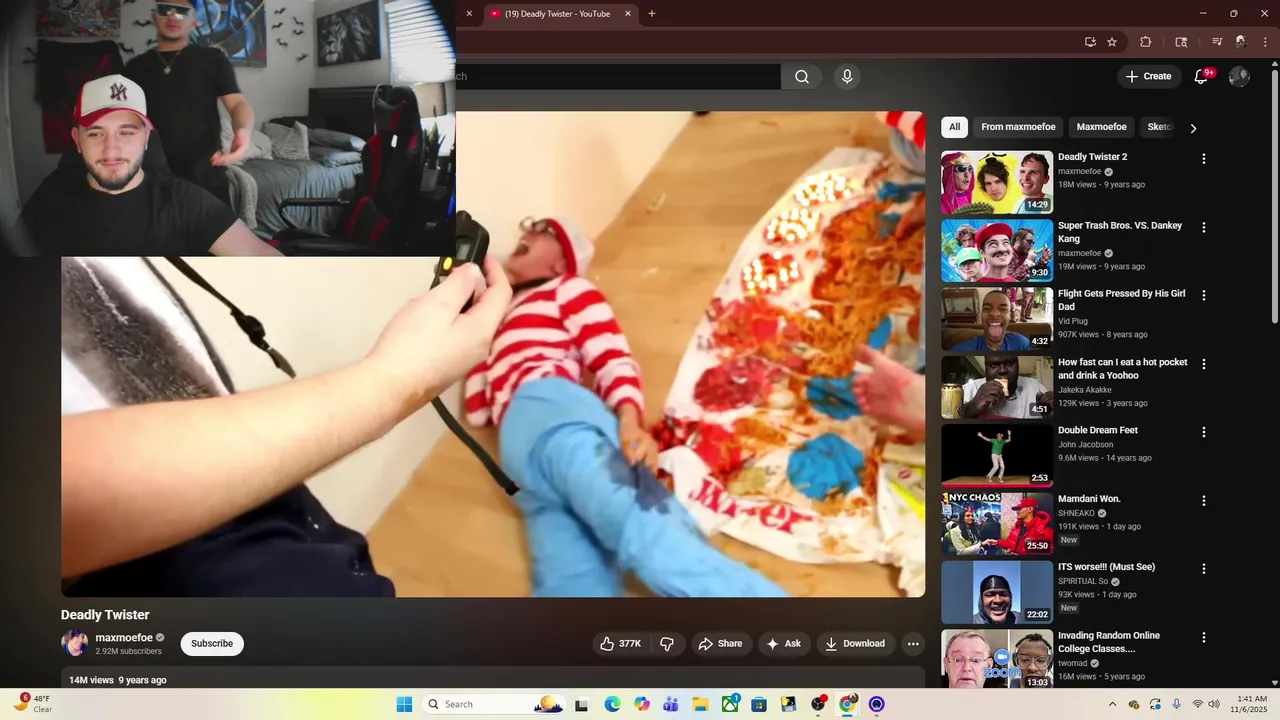Subscribe to maxmoefoe channel
Viewport: 1280px width, 720px height.
coord(212,644)
